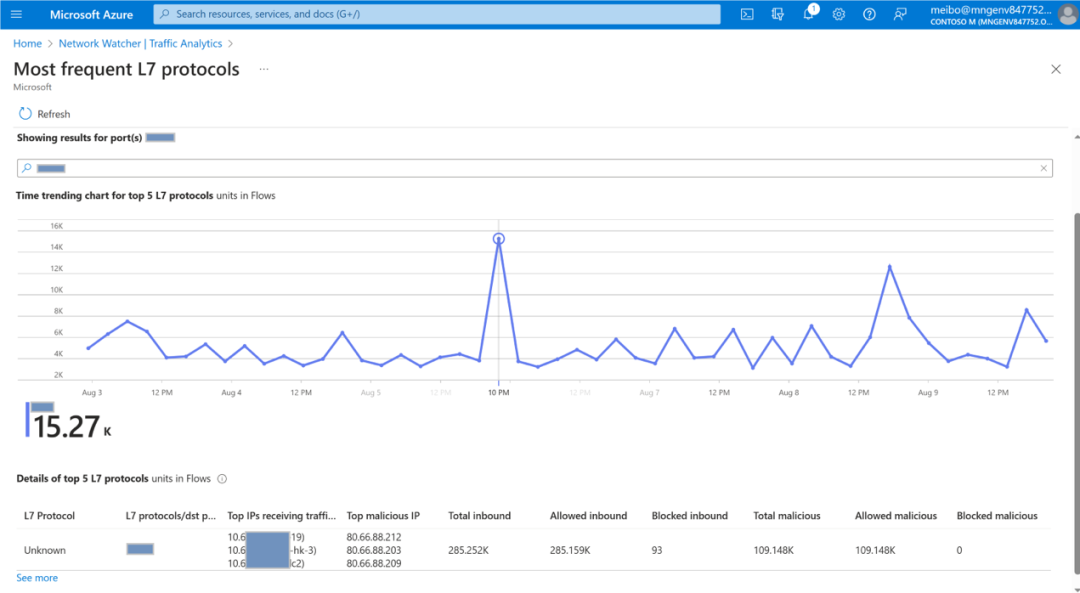
Task: Navigate to Network Watcher | Traffic Analytics breadcrumb
Action: (140, 44)
